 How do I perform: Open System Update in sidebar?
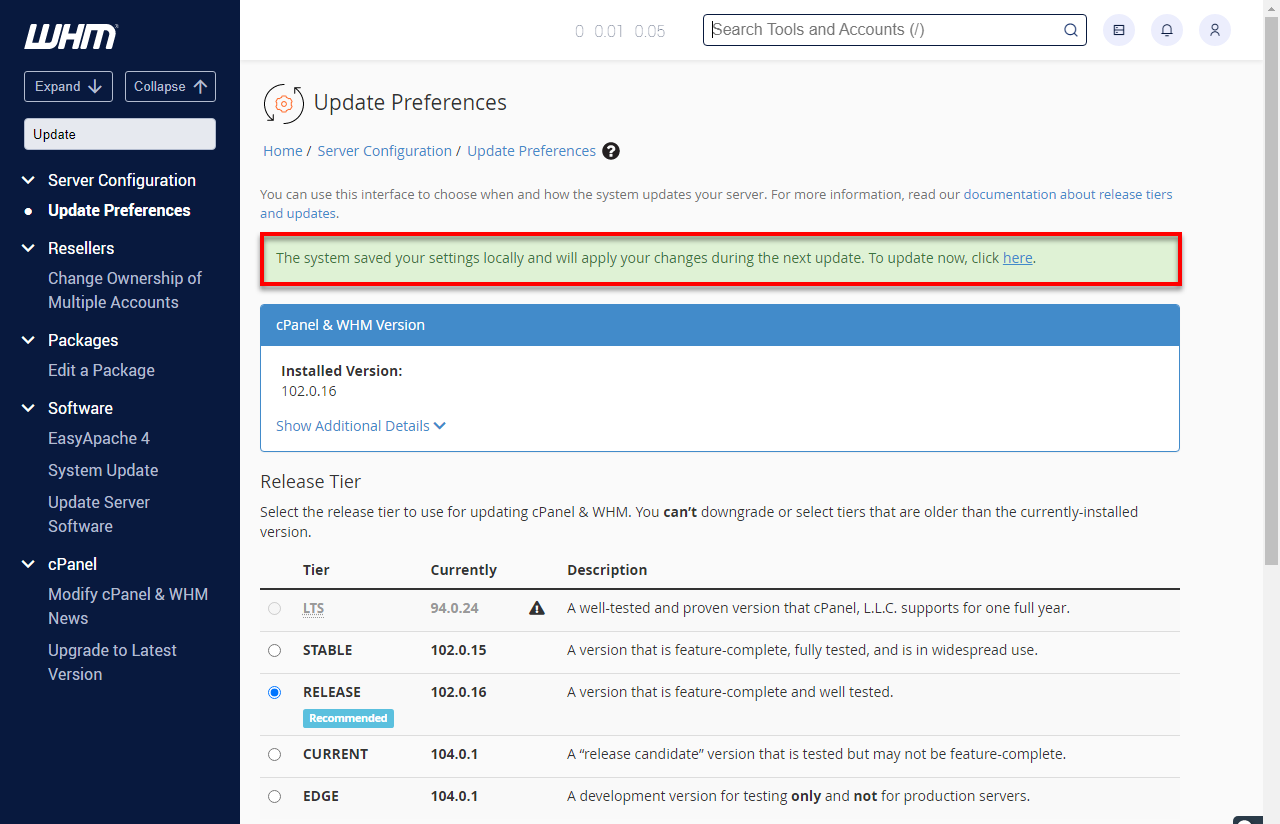103,470
